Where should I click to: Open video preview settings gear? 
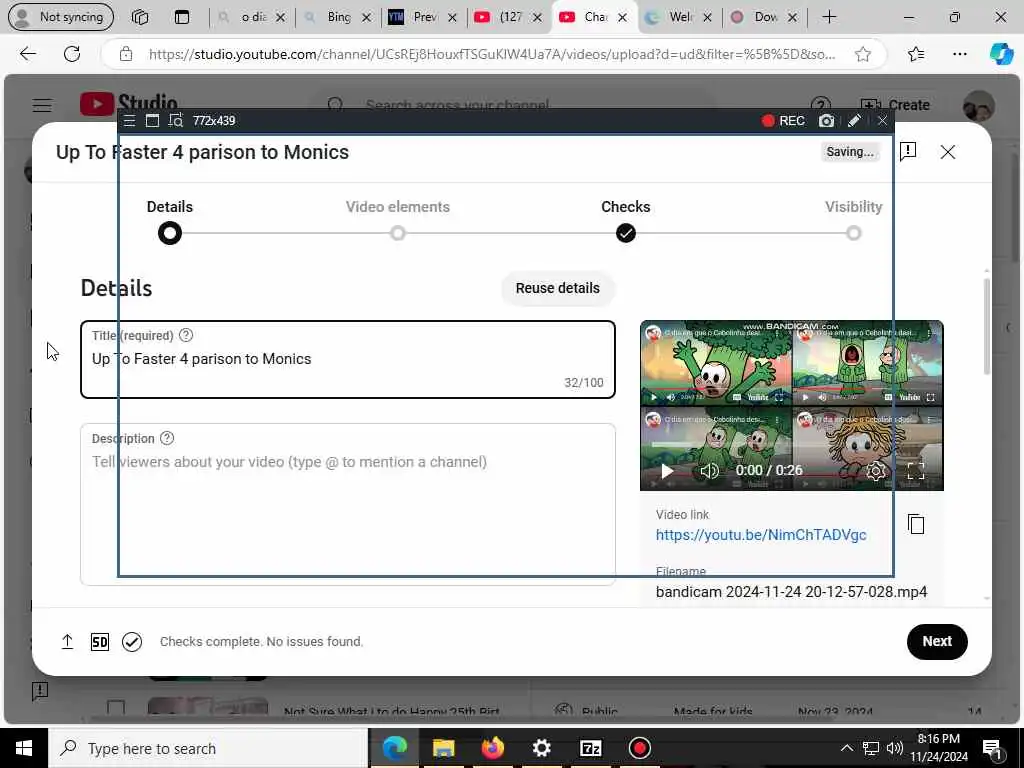tap(876, 471)
